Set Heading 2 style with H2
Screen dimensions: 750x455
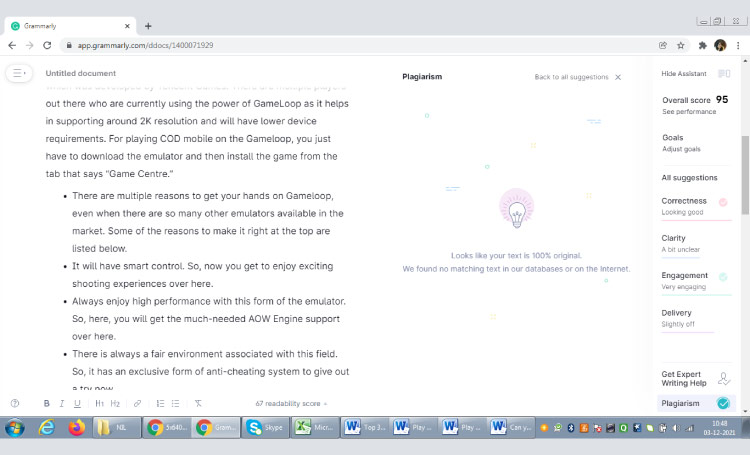[x=115, y=403]
